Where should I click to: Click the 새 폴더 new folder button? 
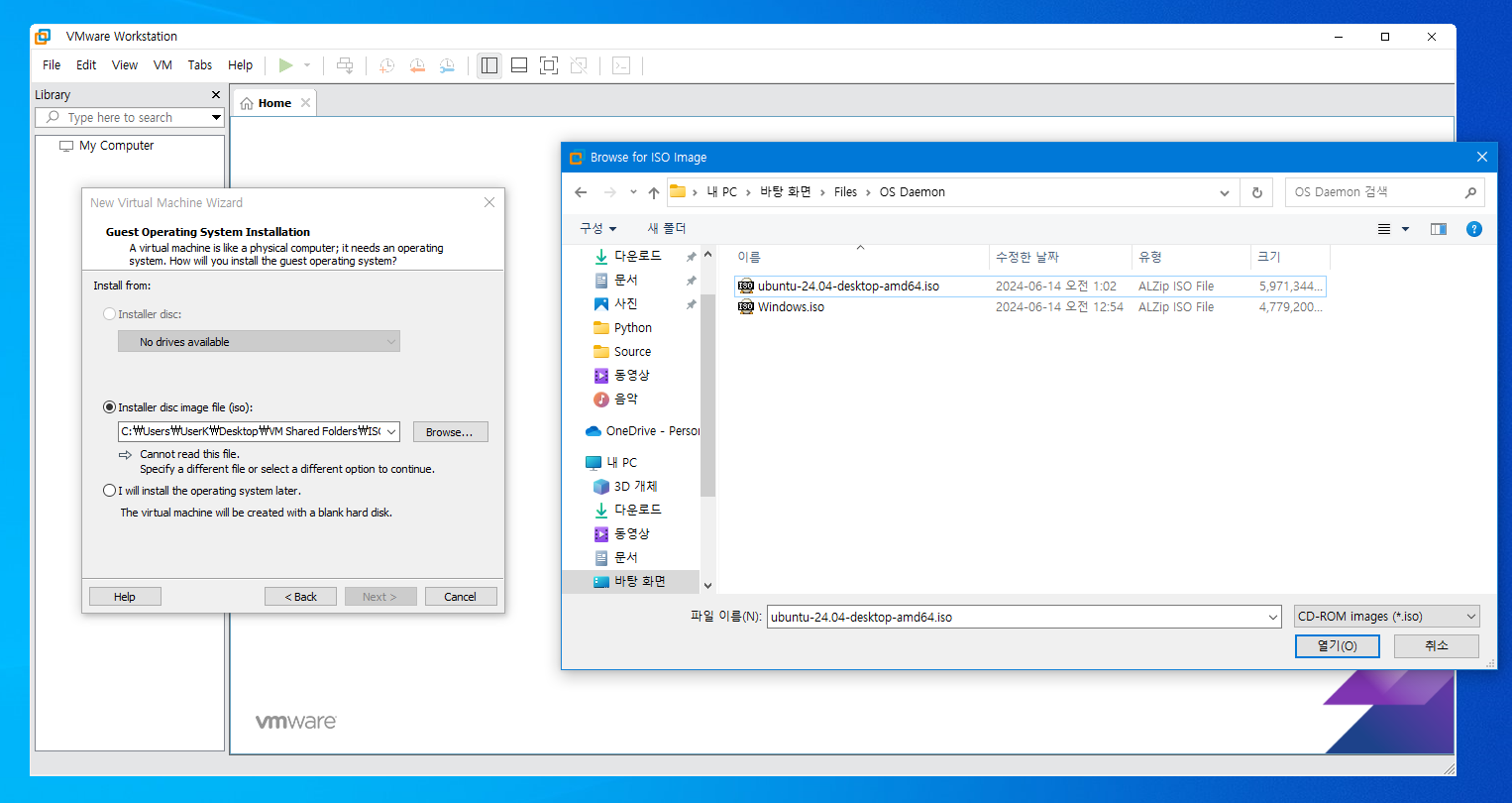point(667,228)
